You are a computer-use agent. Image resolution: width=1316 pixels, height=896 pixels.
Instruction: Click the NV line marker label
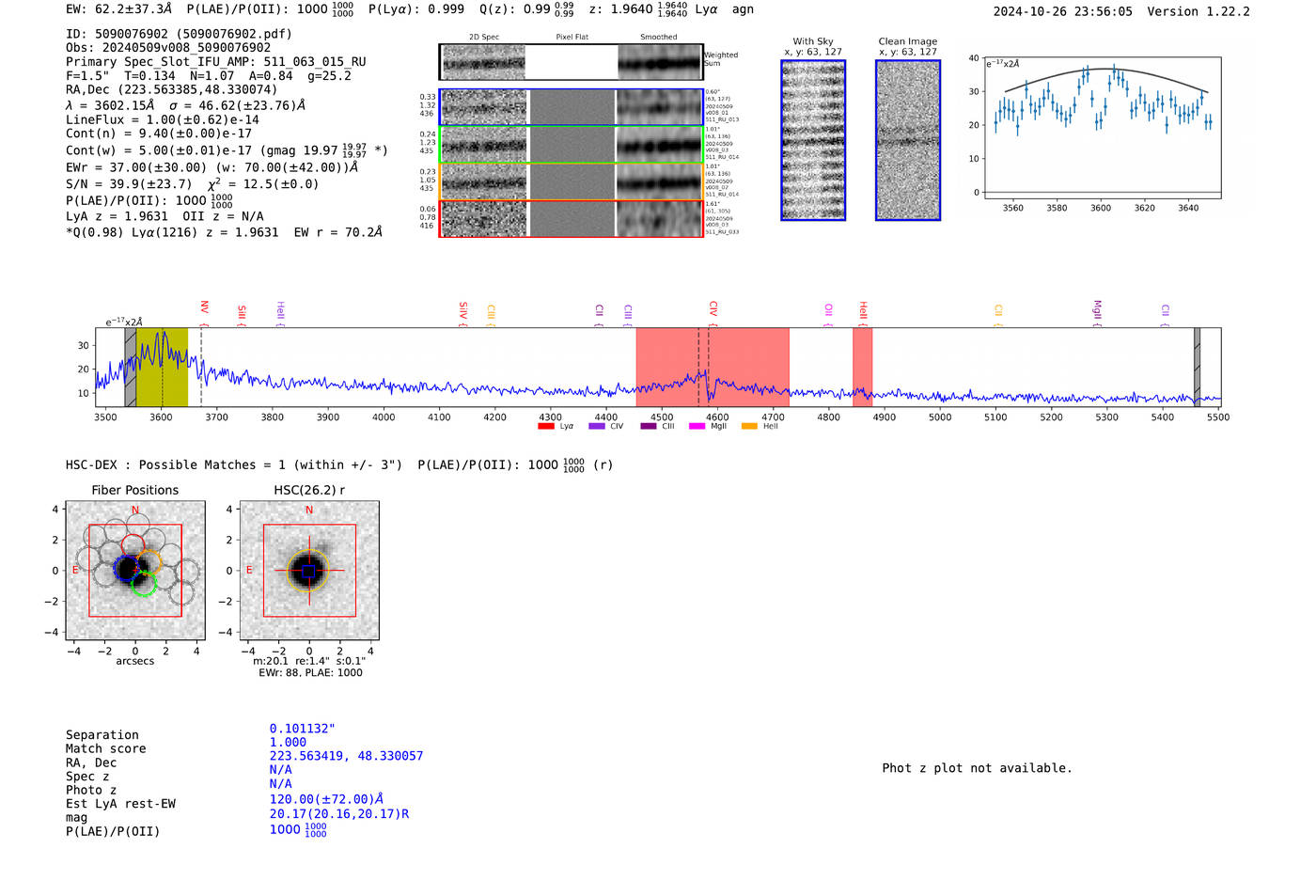(204, 307)
